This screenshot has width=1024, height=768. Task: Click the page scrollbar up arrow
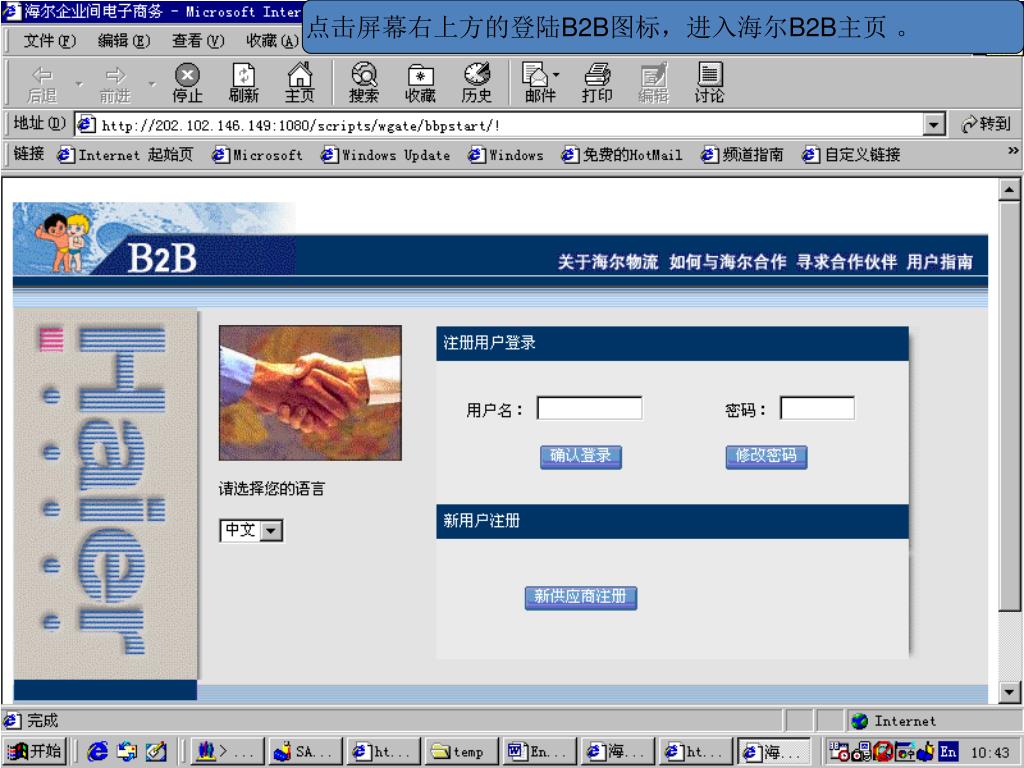coord(1009,190)
